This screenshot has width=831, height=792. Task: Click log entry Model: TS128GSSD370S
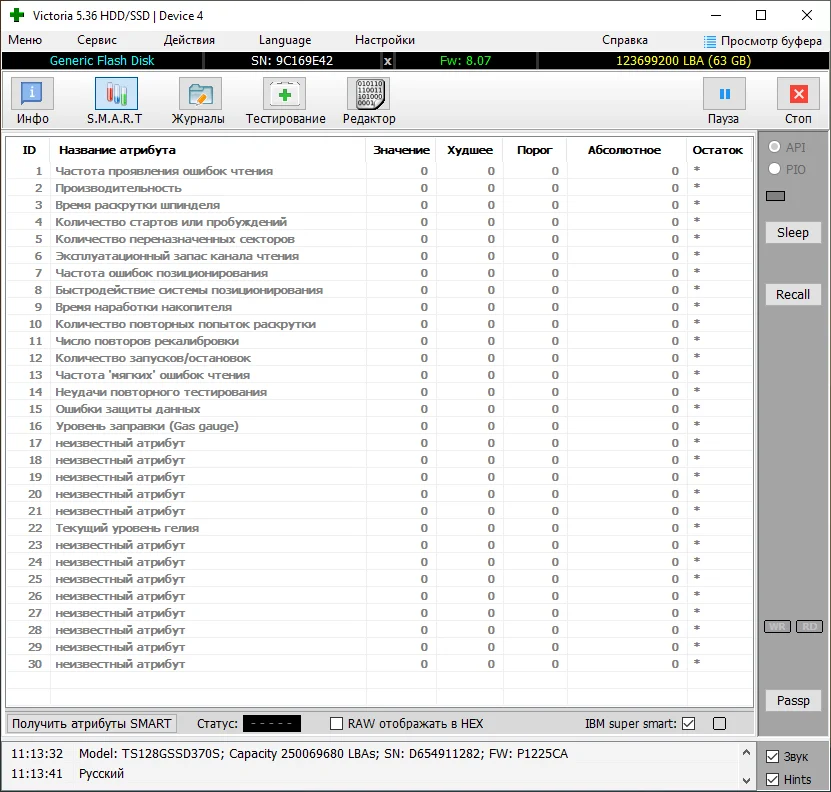click(323, 754)
